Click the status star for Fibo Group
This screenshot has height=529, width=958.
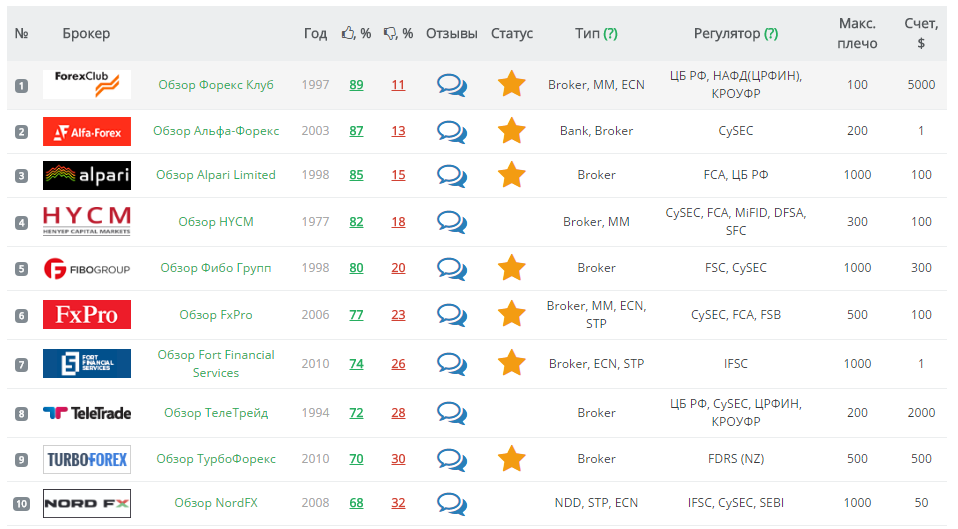(512, 268)
